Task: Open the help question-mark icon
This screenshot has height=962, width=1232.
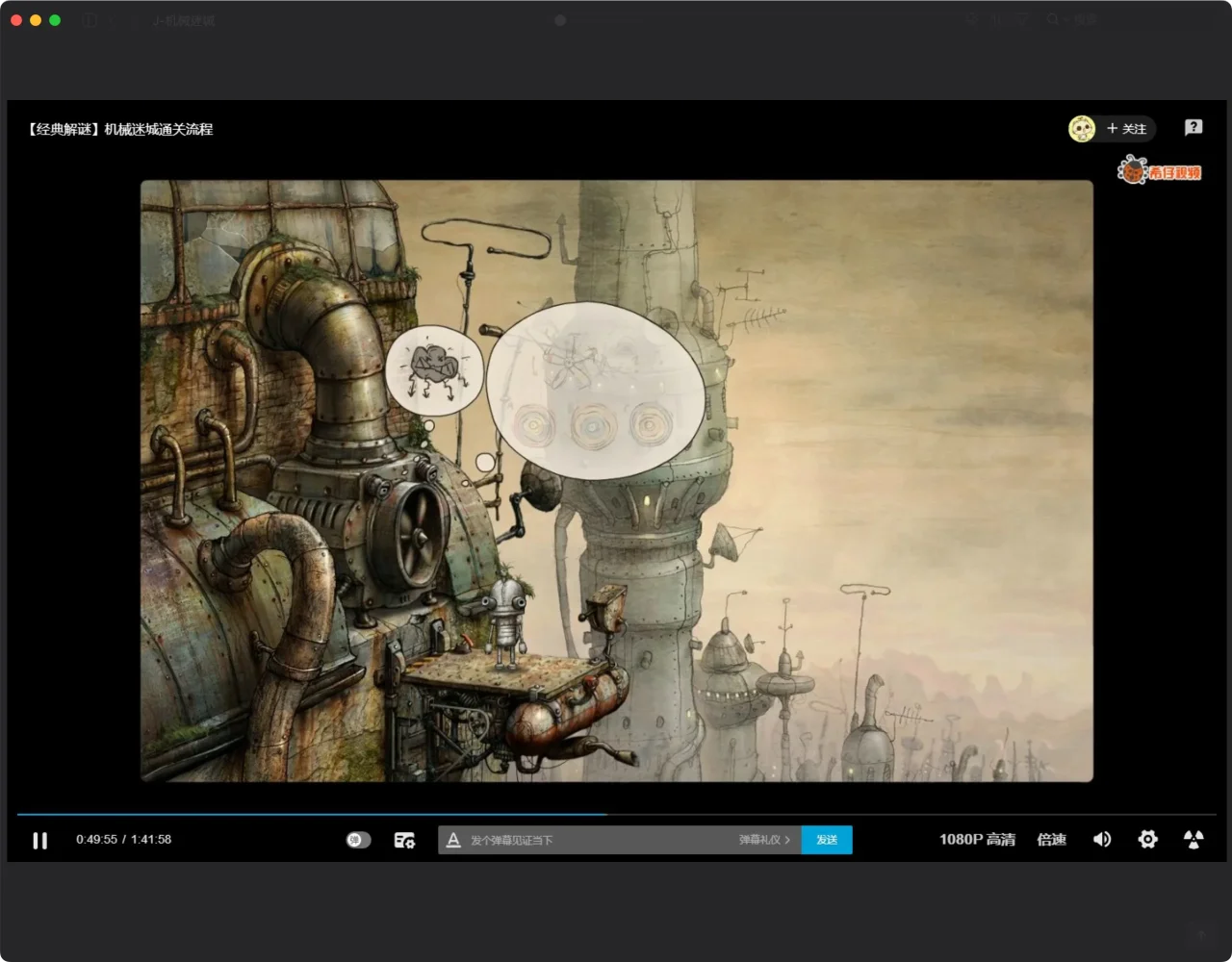Action: 1193,127
